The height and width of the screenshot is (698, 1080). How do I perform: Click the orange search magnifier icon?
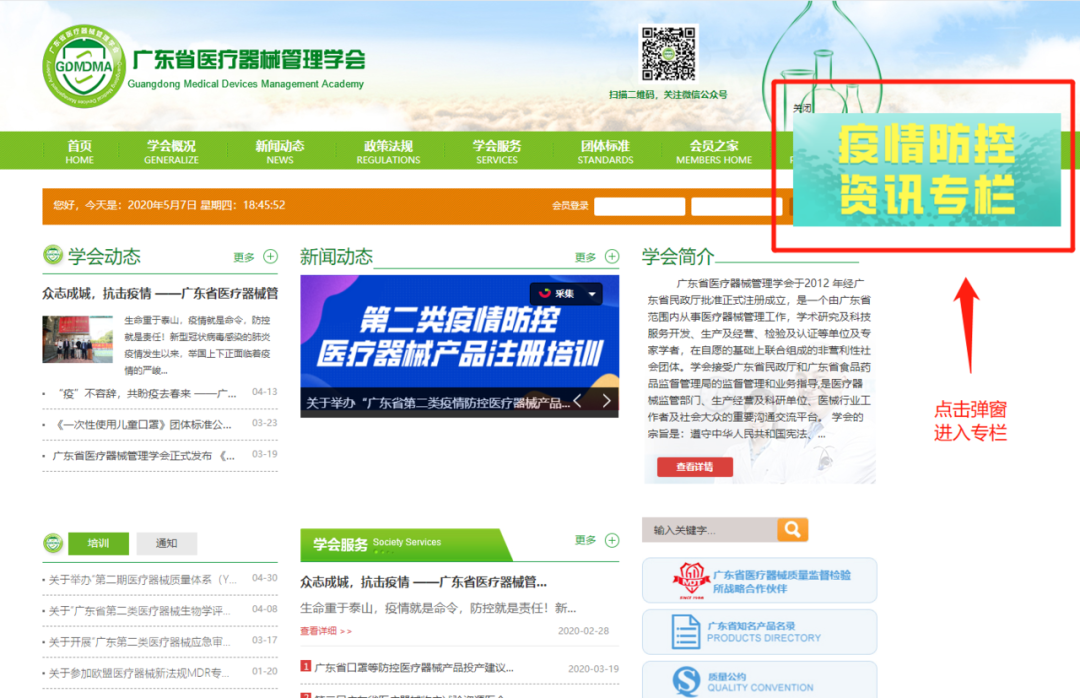[792, 529]
